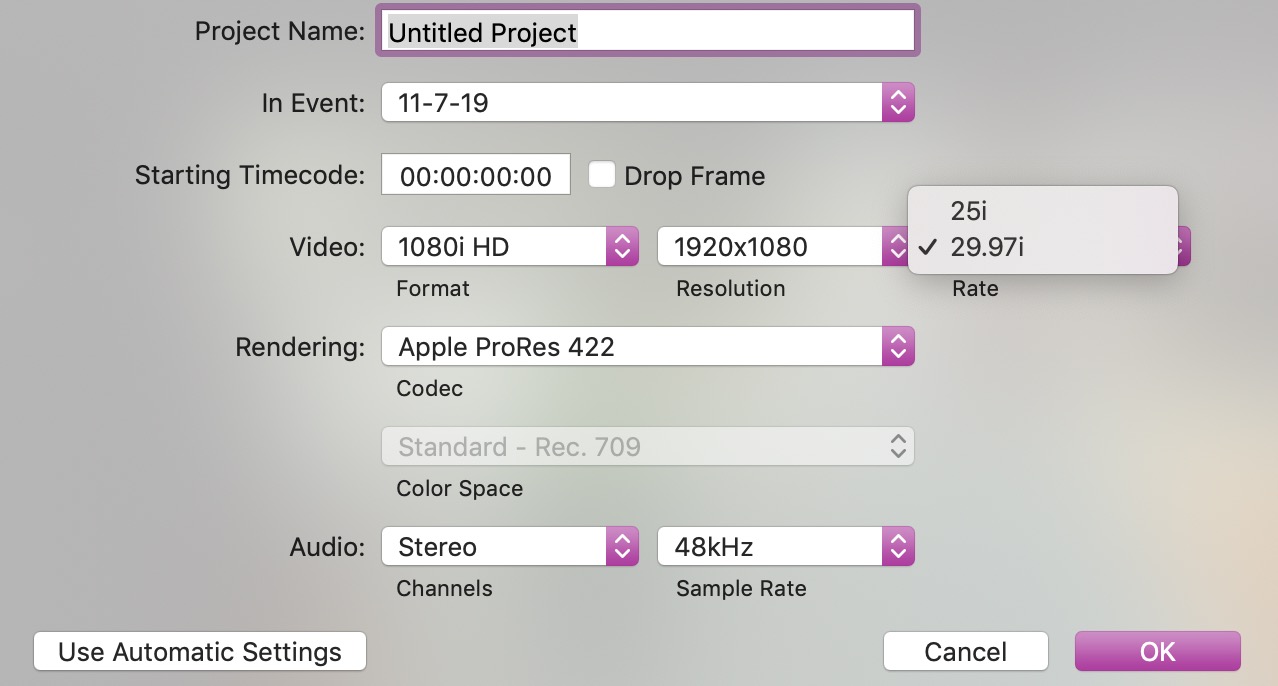Image resolution: width=1278 pixels, height=686 pixels.
Task: Click the In Event popup arrows icon
Action: click(897, 102)
